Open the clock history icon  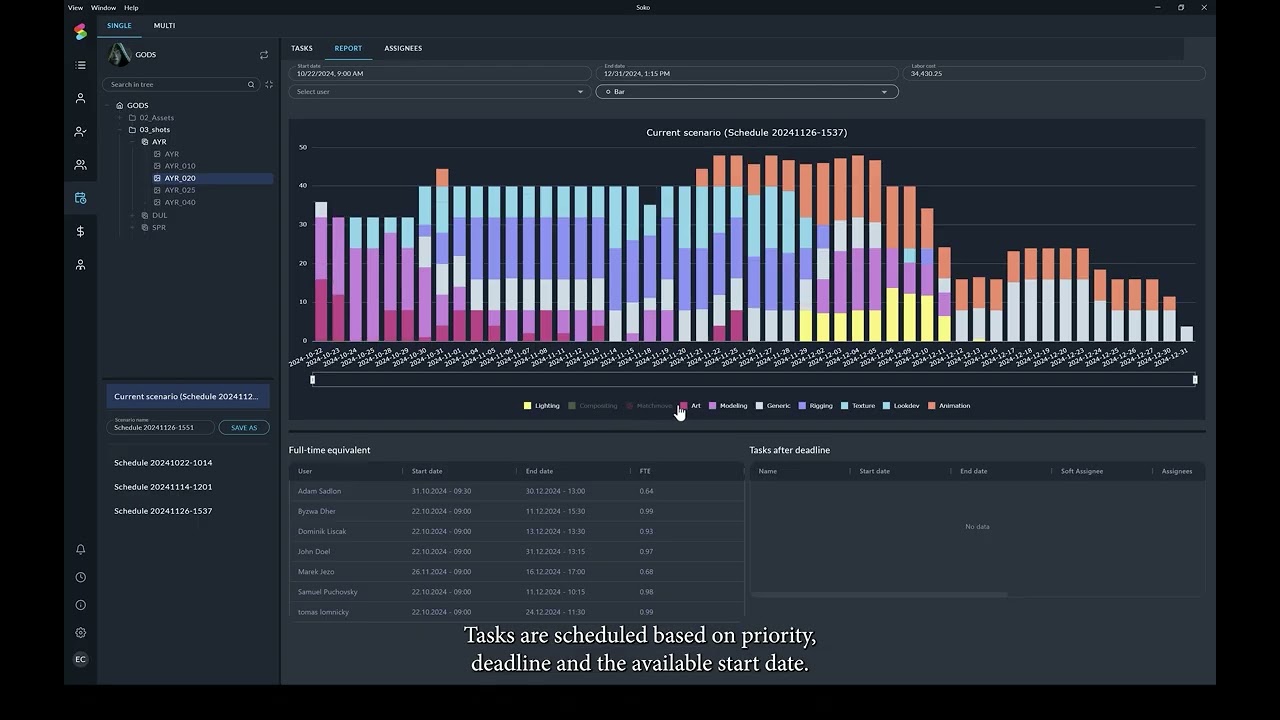click(x=81, y=577)
